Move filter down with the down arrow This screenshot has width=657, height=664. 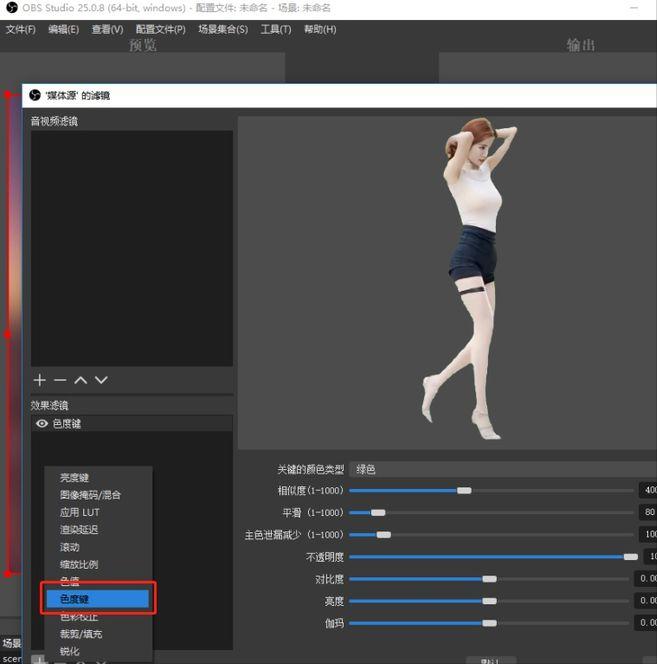click(101, 380)
